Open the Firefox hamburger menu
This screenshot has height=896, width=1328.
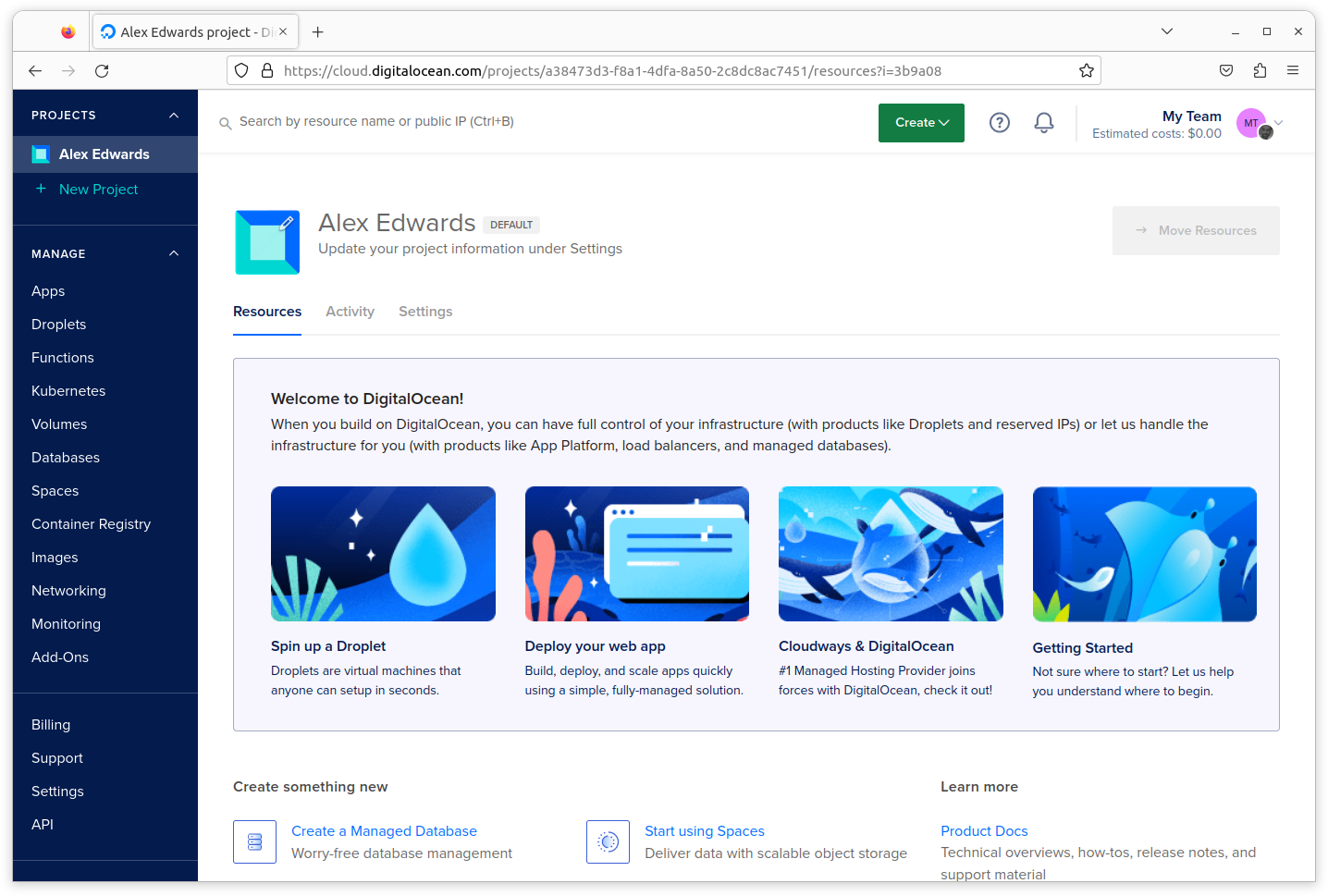[x=1293, y=70]
